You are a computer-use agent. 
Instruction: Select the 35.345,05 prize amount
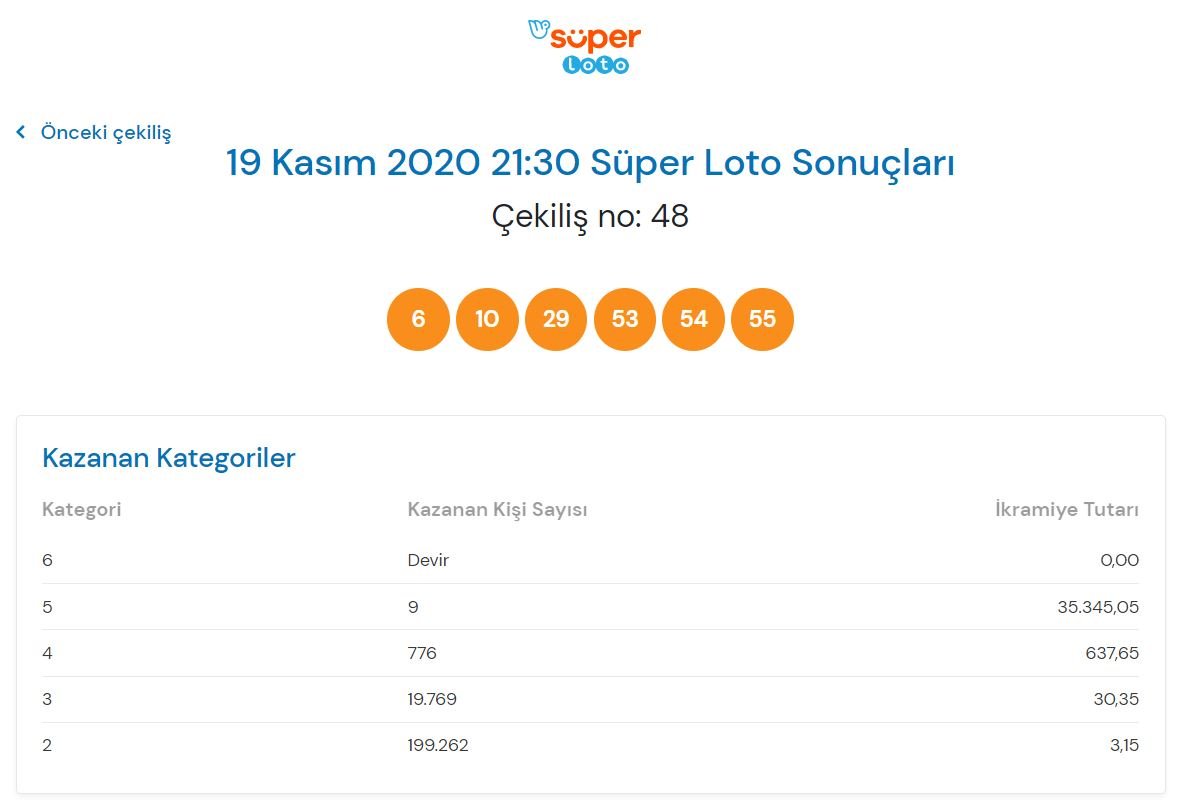tap(1097, 607)
